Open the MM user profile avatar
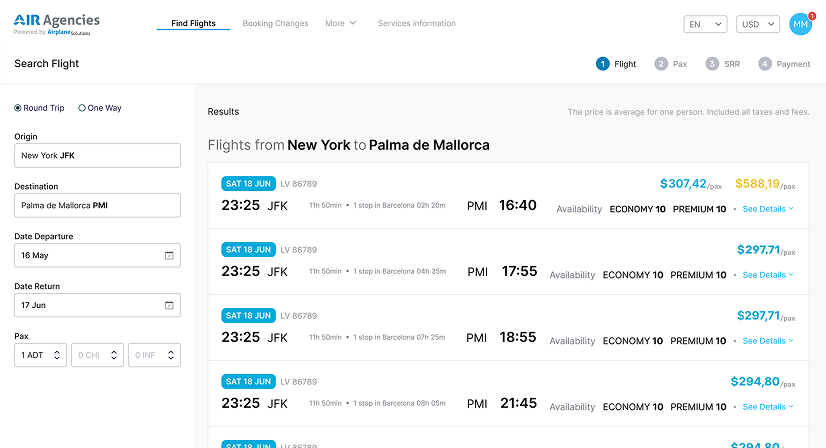The height and width of the screenshot is (448, 826). [800, 24]
